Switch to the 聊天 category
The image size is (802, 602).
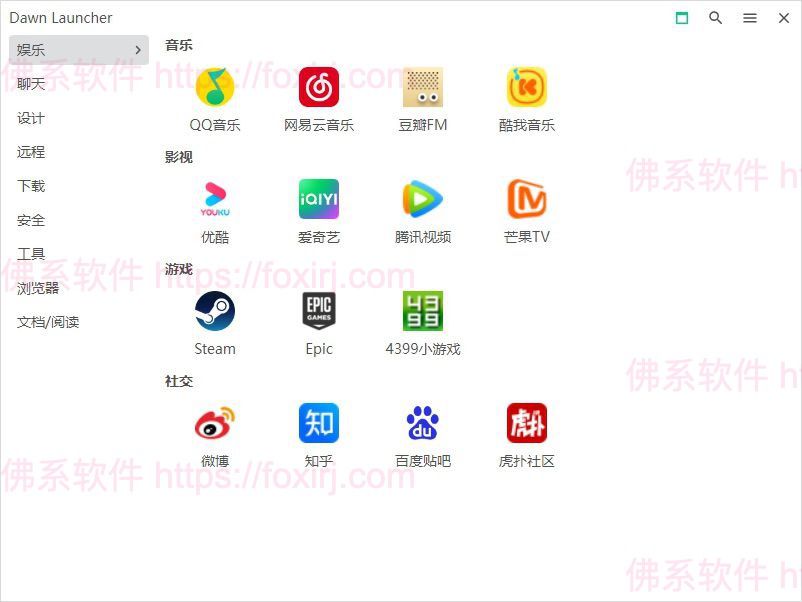click(32, 84)
